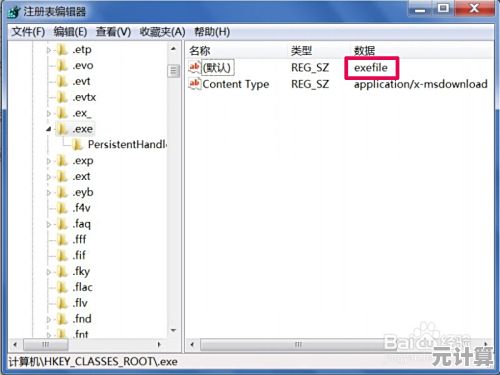Click the .flac folder icon
Screen dimensions: 500x375
click(x=62, y=287)
